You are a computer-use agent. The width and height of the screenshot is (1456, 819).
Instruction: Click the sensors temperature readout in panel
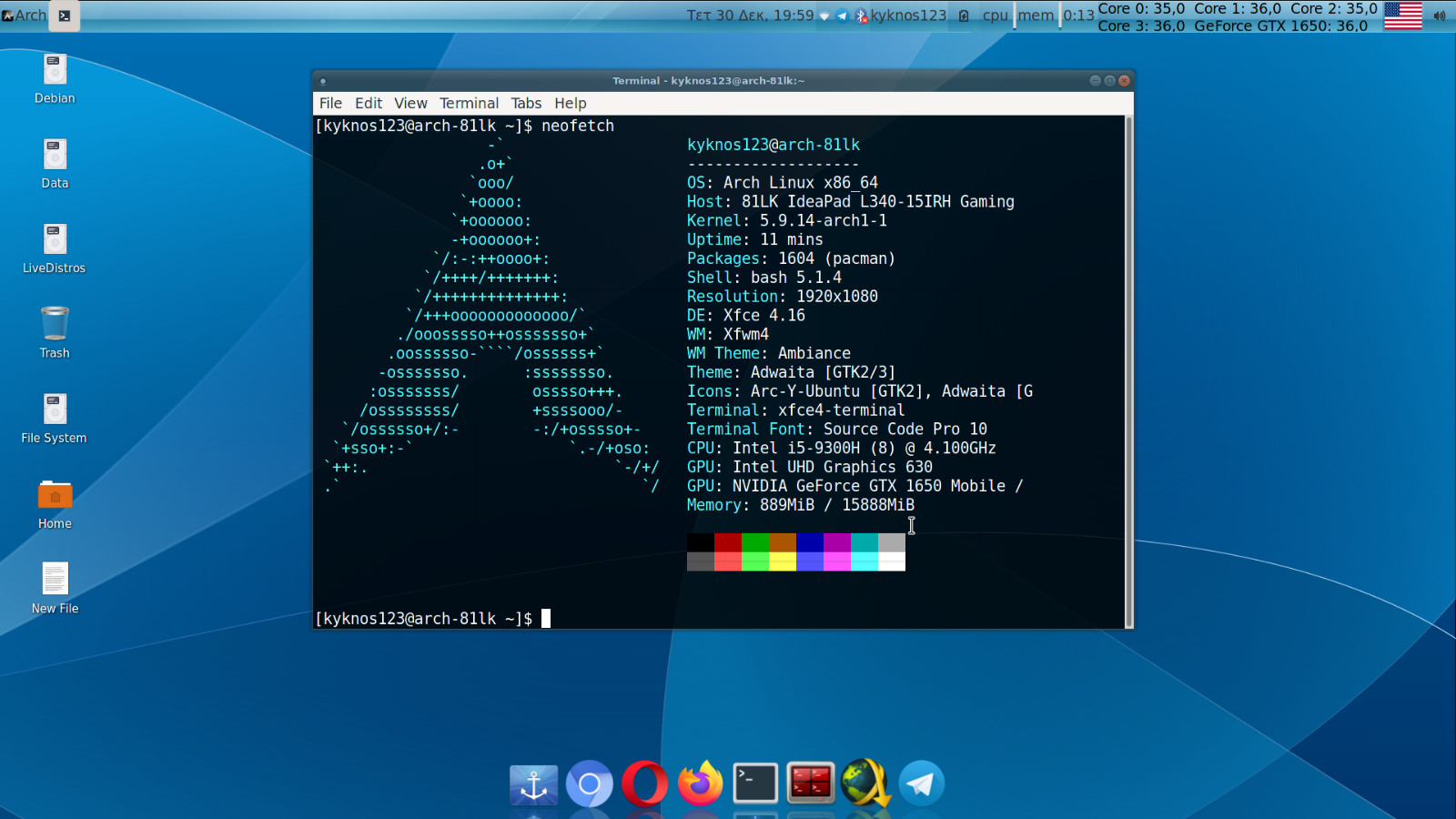click(1238, 16)
